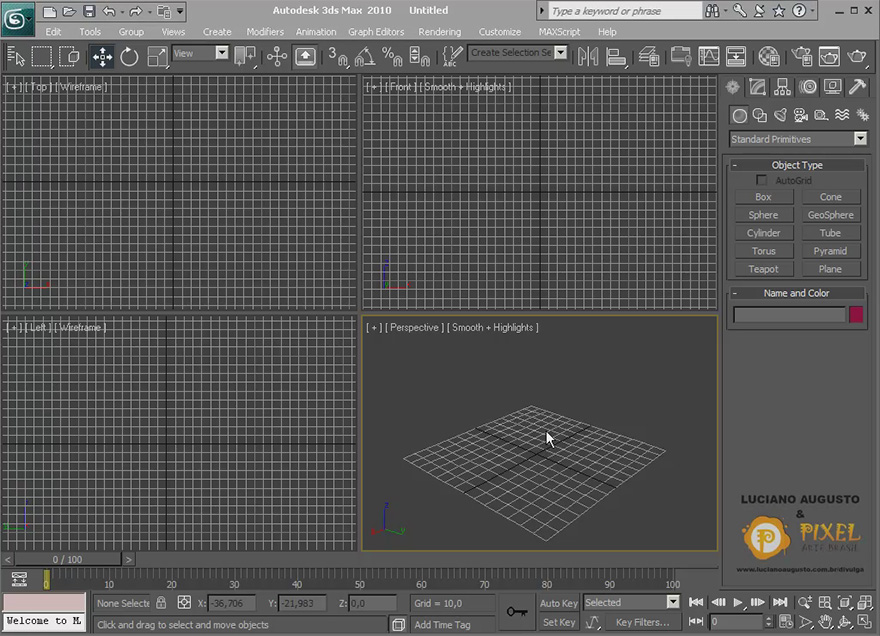Click the Plane primitive button
Screen dimensions: 880x636
click(831, 269)
